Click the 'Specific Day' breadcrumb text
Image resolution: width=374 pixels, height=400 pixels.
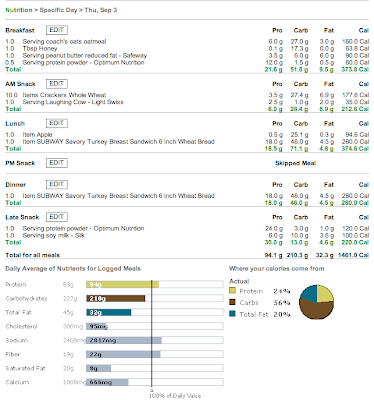click(58, 10)
